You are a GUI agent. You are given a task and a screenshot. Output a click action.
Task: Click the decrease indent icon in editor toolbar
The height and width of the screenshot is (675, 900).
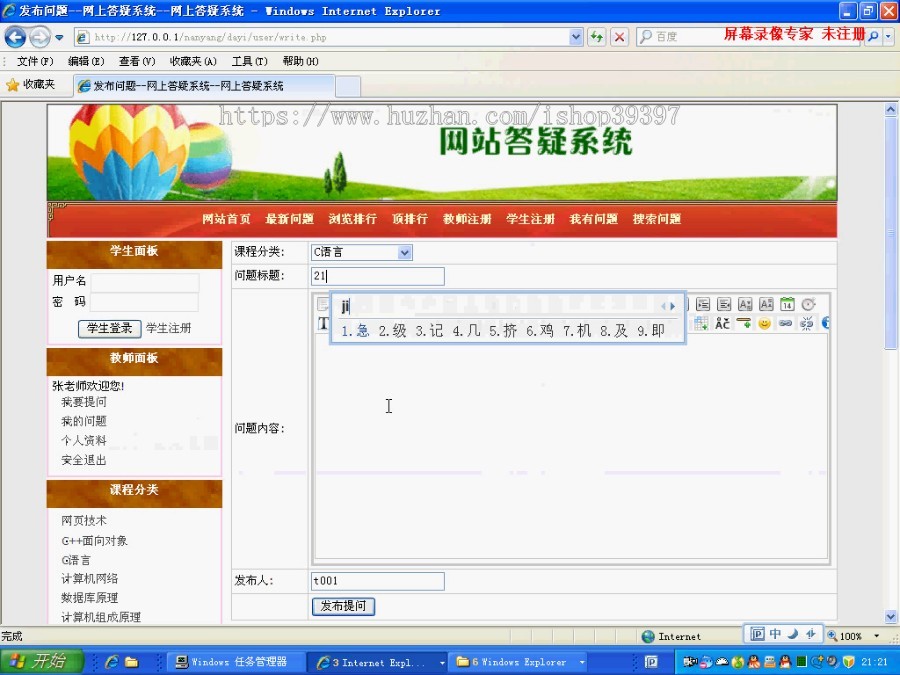click(724, 304)
